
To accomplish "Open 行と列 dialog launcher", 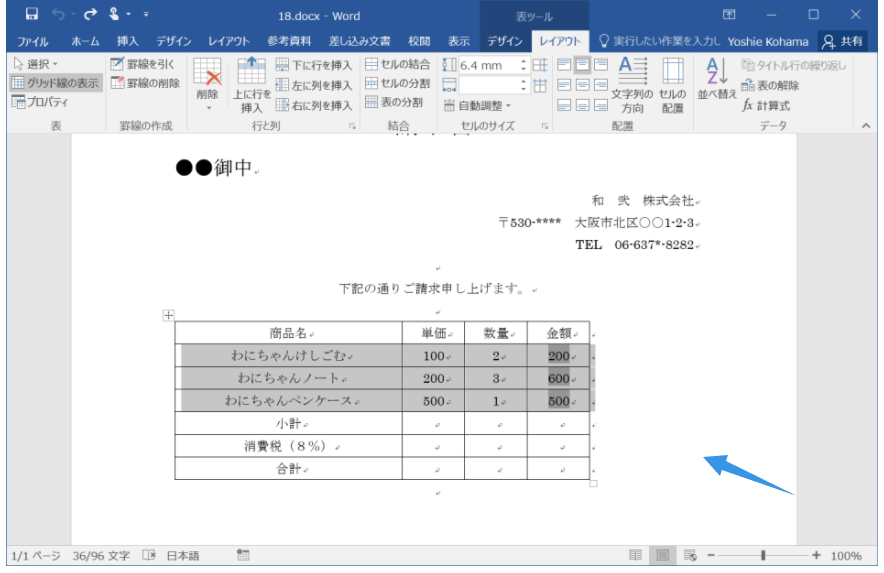I will pyautogui.click(x=352, y=126).
